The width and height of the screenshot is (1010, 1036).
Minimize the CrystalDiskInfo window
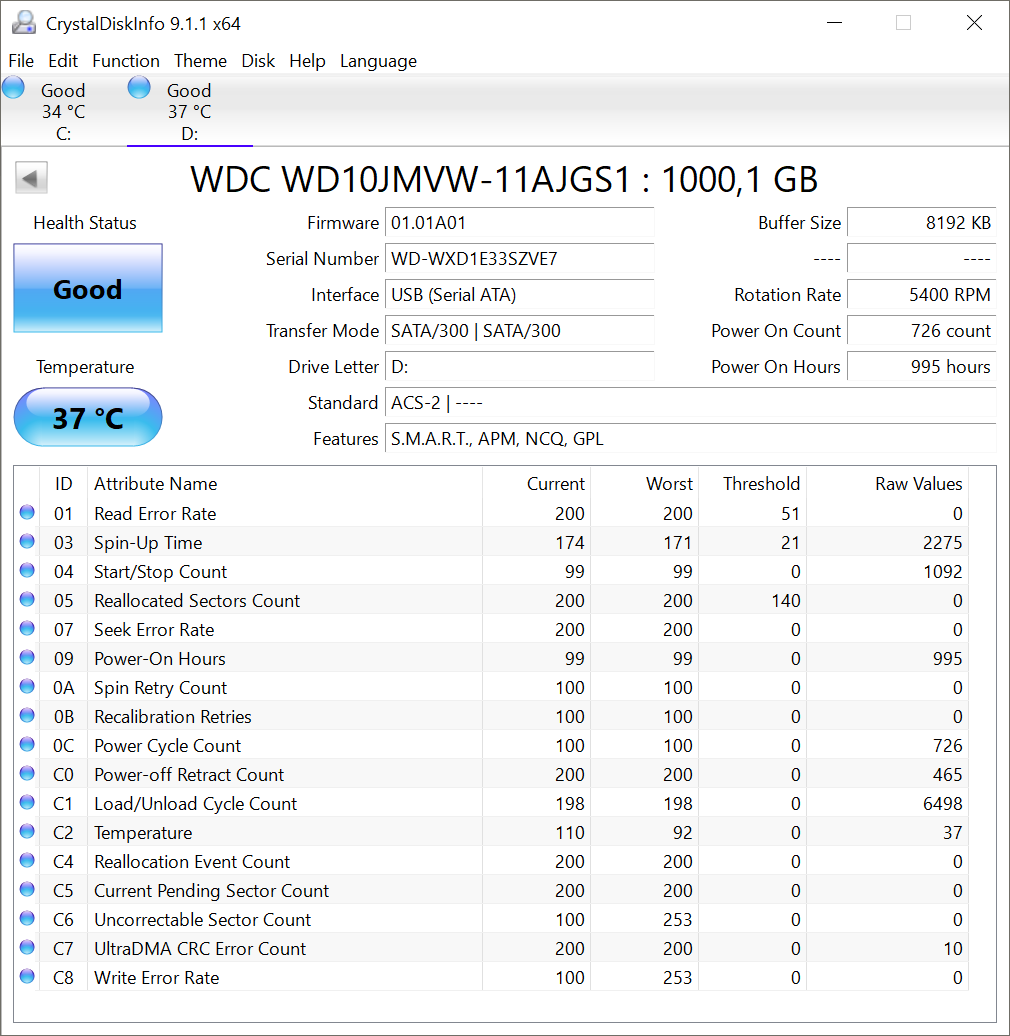[834, 23]
